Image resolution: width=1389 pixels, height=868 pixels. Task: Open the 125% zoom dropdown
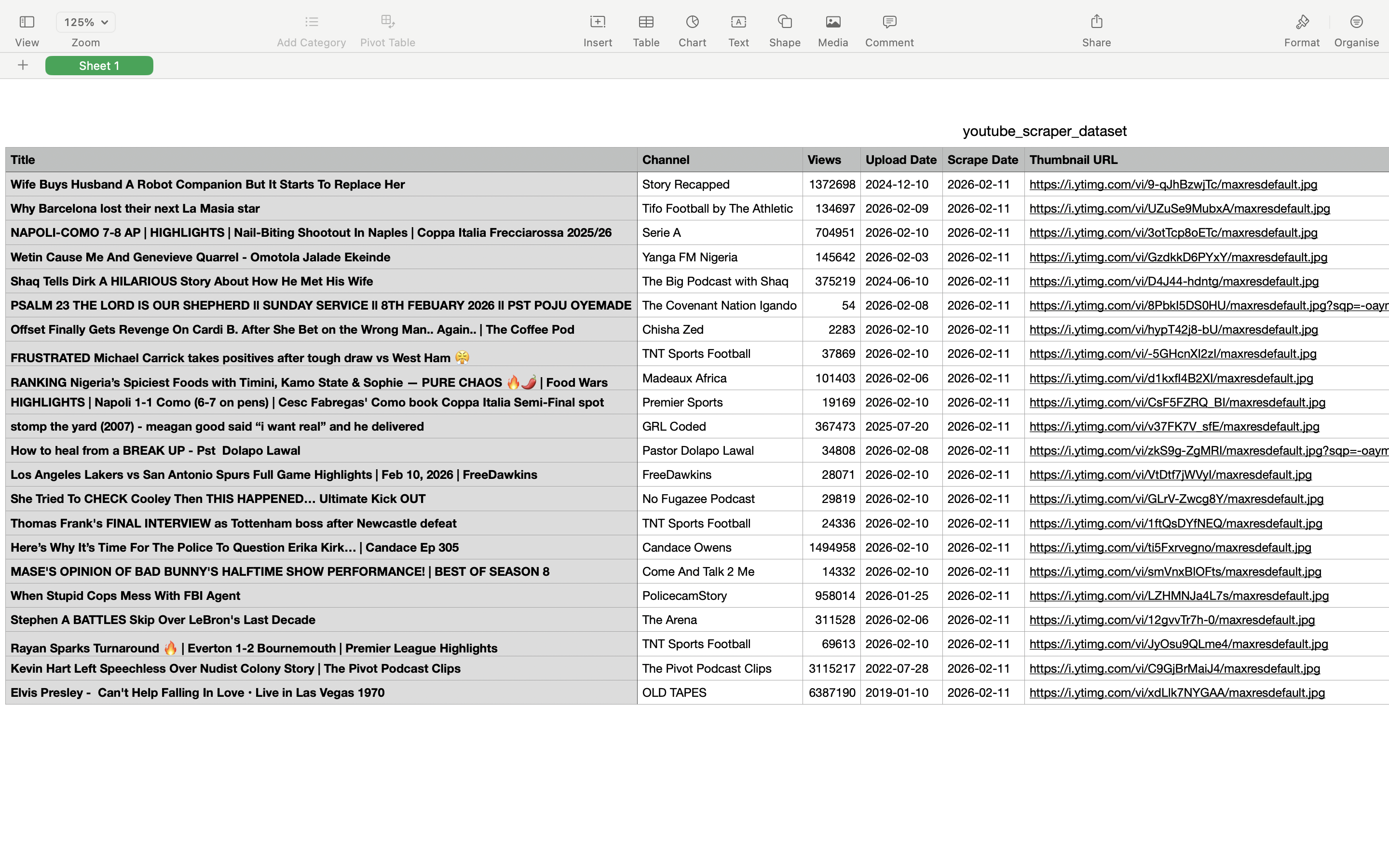(85, 22)
